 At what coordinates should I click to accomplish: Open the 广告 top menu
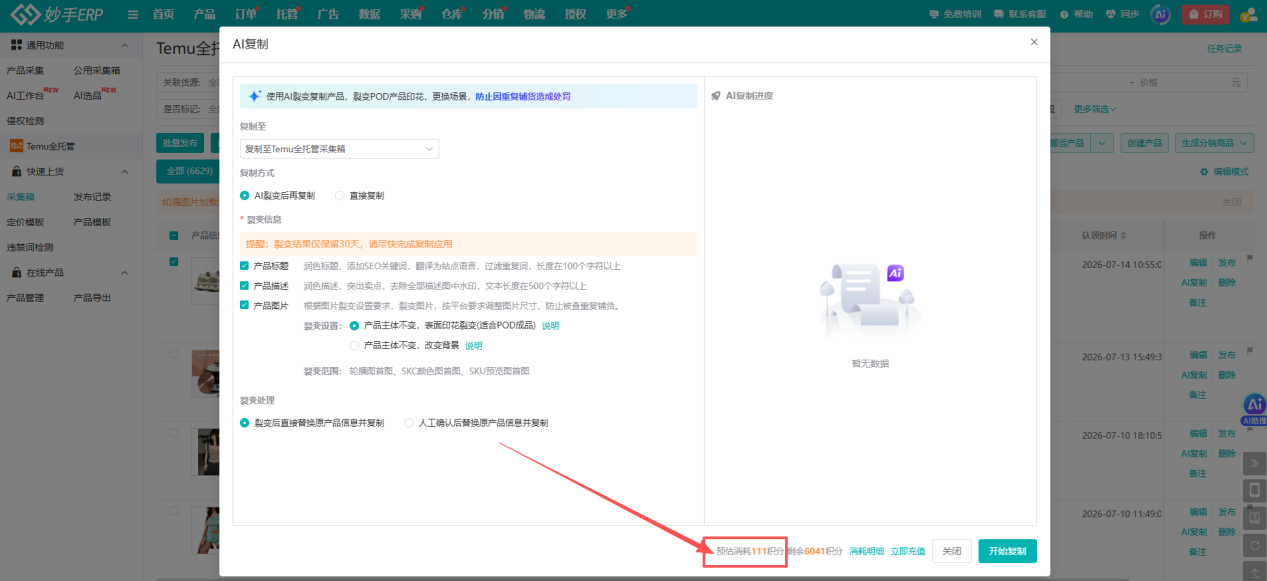(328, 14)
